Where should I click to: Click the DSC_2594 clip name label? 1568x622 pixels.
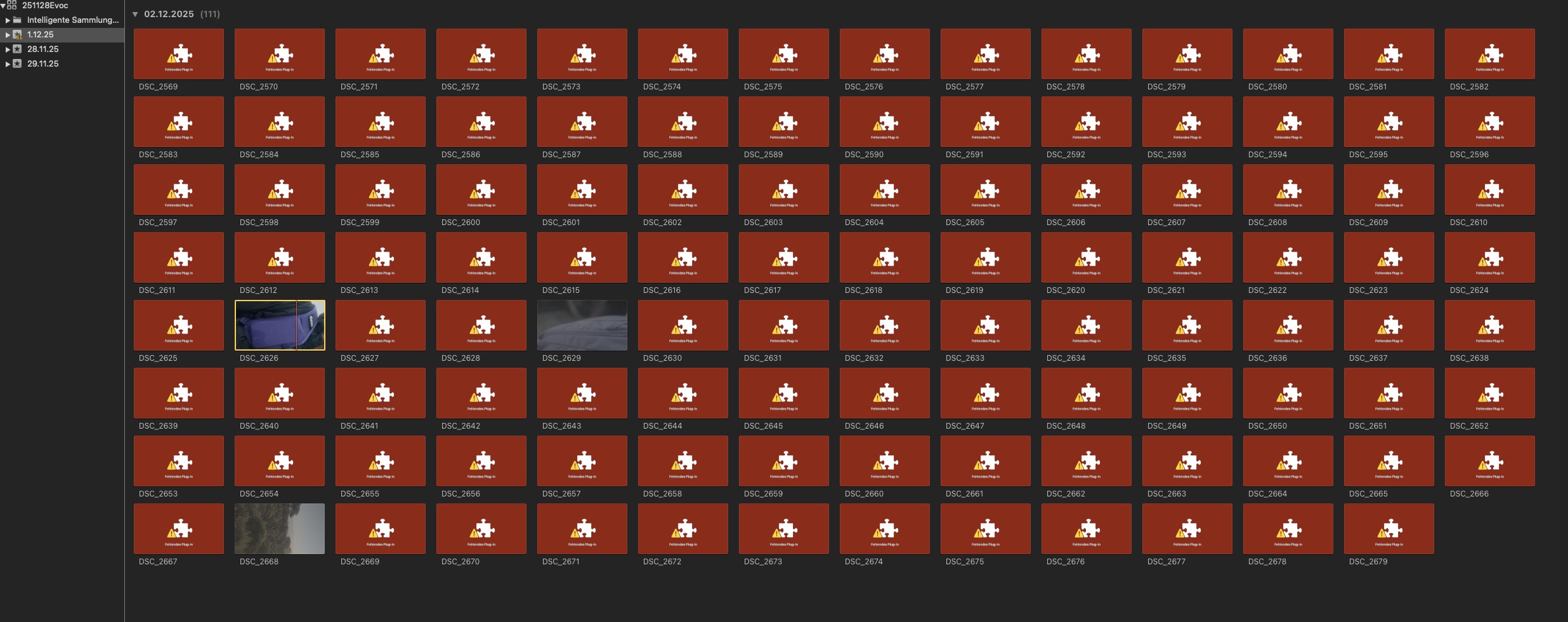click(x=1267, y=155)
